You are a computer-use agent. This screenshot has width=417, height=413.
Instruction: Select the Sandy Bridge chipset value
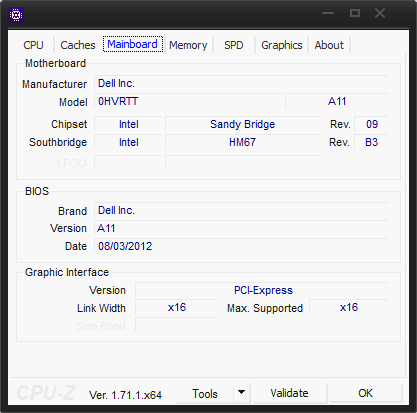(243, 124)
